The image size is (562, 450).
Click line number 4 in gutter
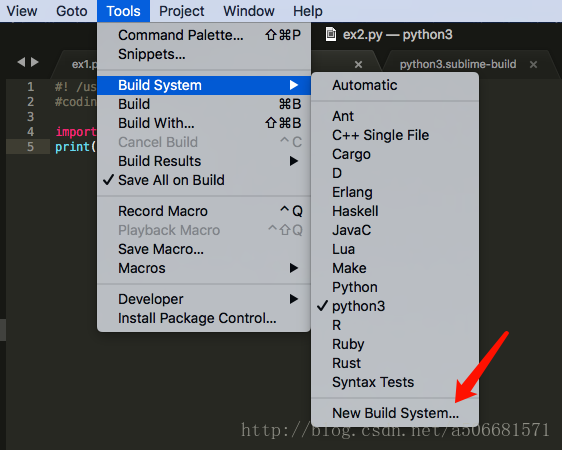[x=30, y=132]
